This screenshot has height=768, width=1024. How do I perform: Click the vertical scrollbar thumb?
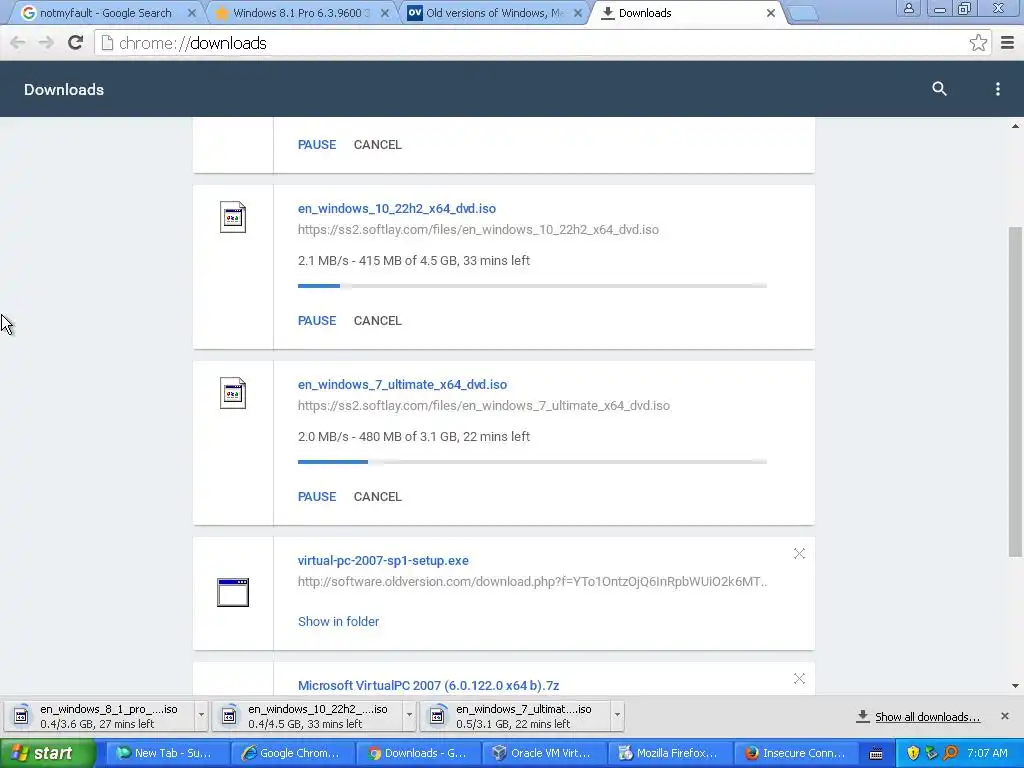click(1015, 392)
